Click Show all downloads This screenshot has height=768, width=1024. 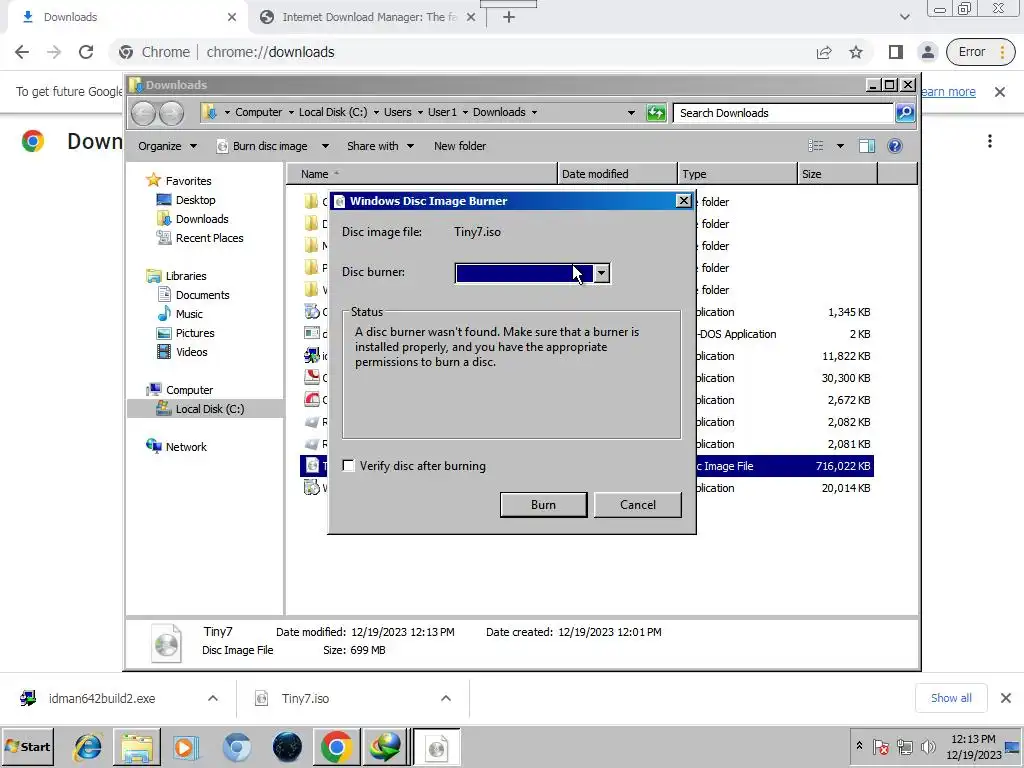coord(951,698)
